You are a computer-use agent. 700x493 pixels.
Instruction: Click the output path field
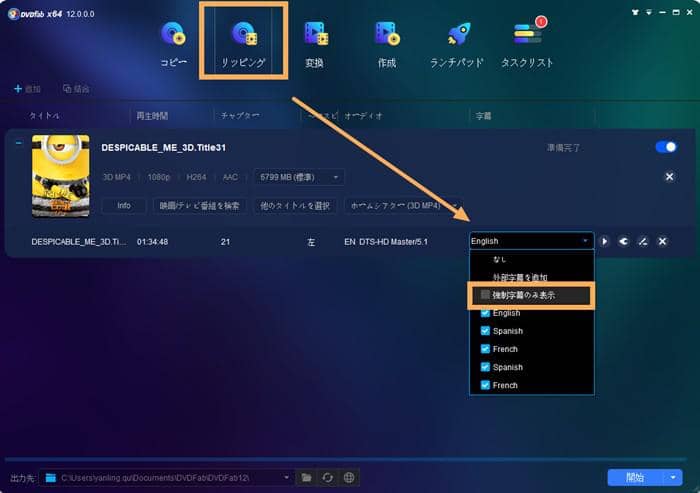(x=167, y=478)
